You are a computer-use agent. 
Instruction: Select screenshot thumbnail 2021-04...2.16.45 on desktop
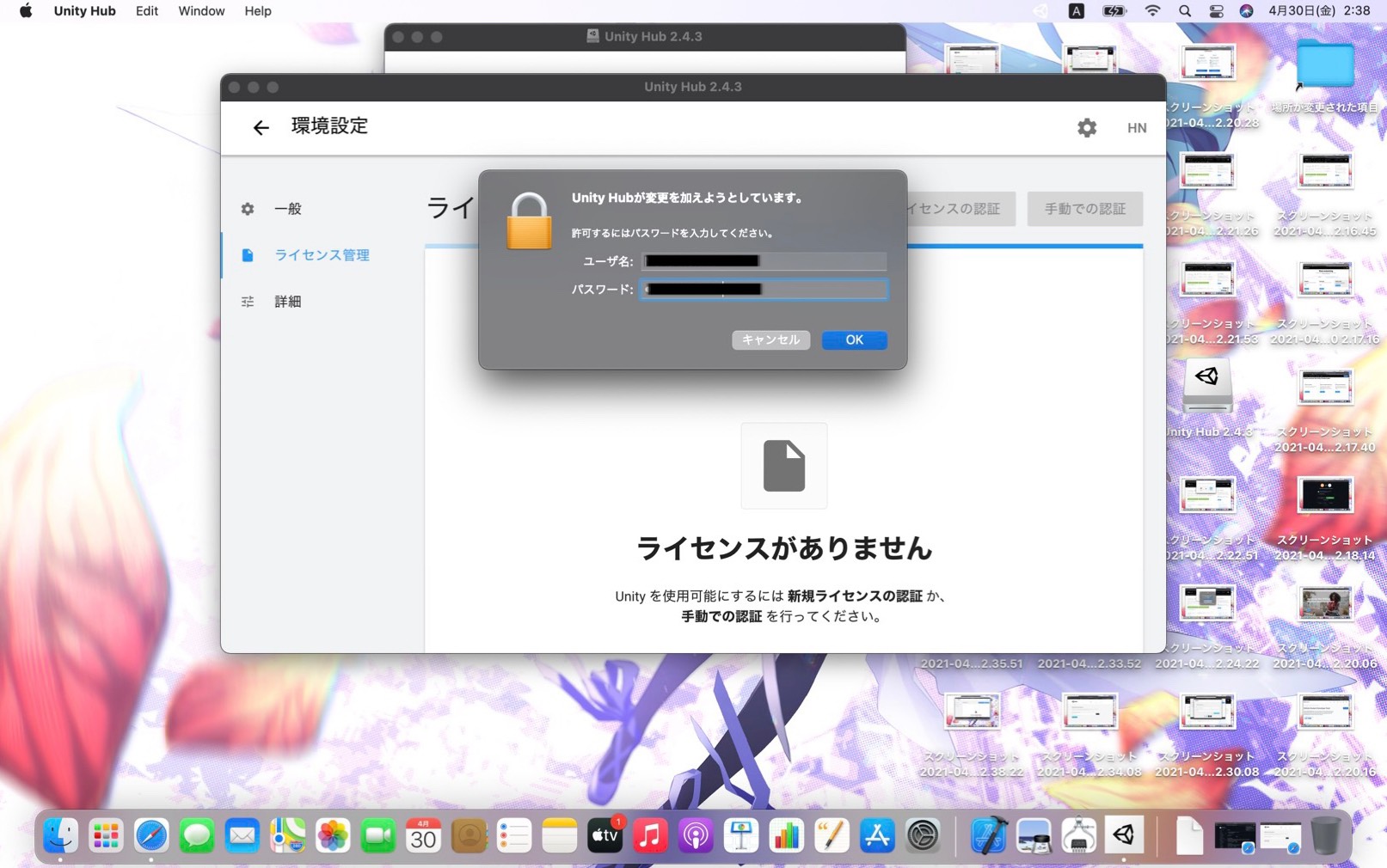(1325, 171)
